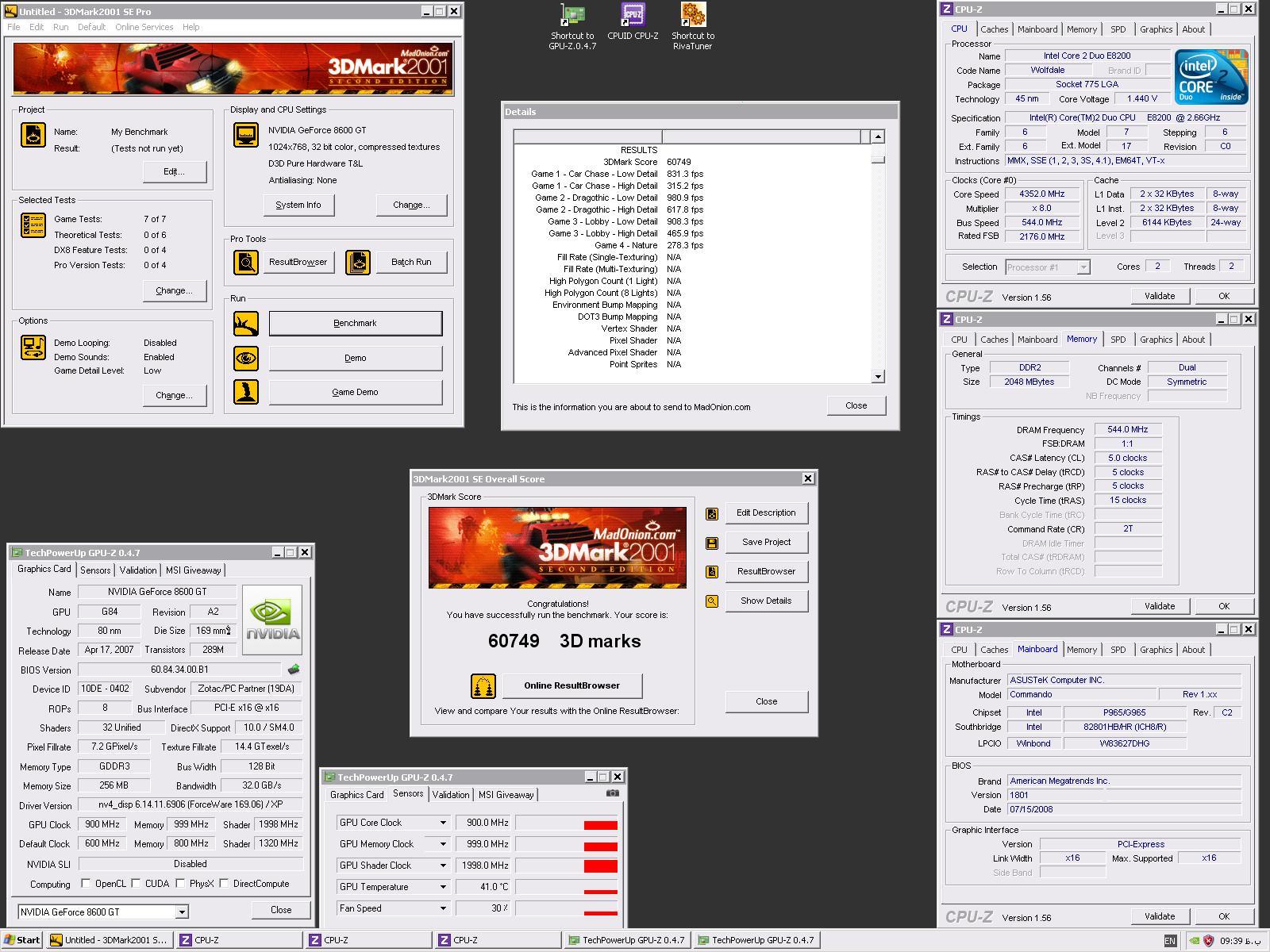The width and height of the screenshot is (1270, 952).
Task: Click the Show Details magnifier icon
Action: click(x=712, y=601)
